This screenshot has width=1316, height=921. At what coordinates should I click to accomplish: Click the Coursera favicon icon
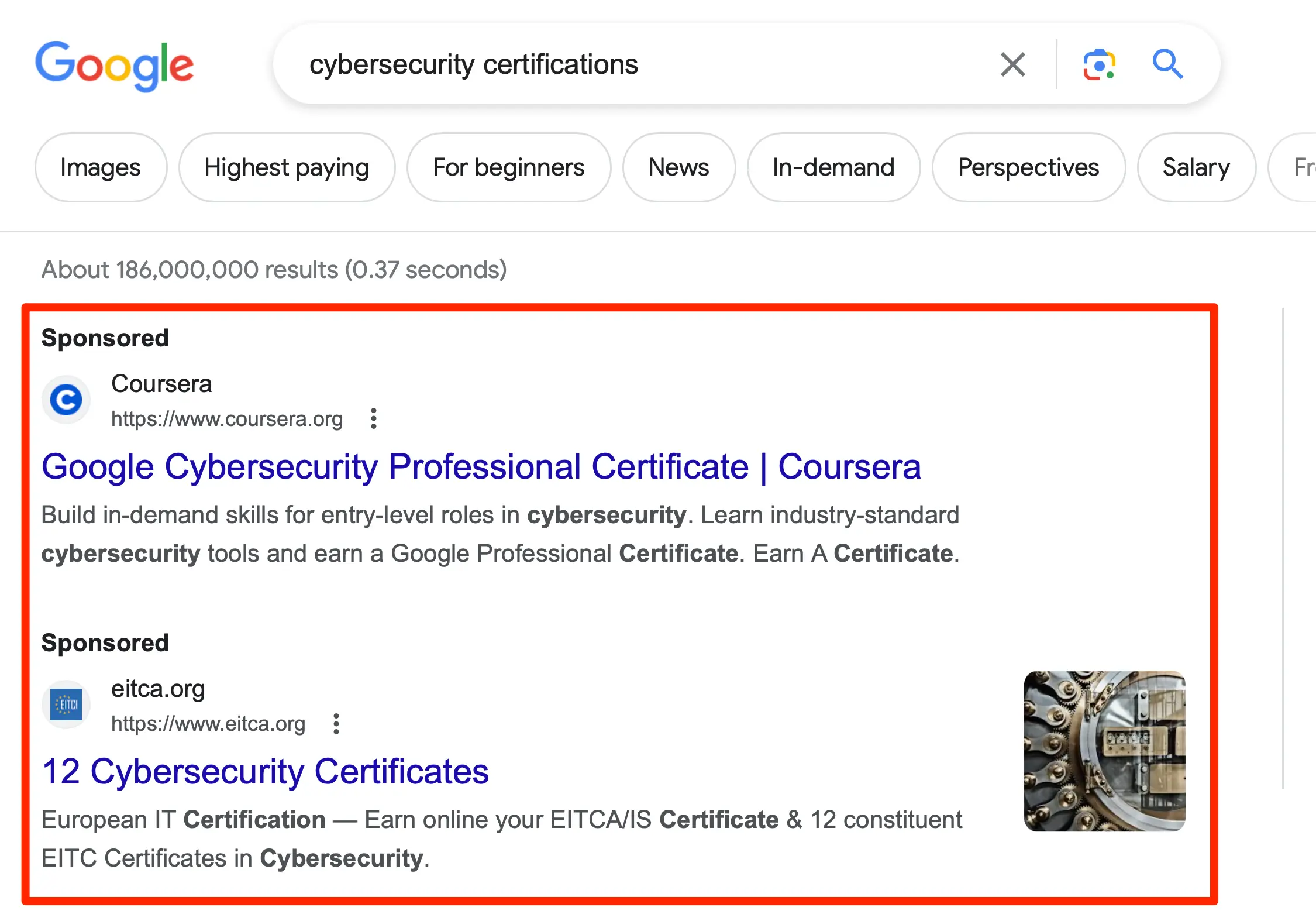pyautogui.click(x=66, y=400)
